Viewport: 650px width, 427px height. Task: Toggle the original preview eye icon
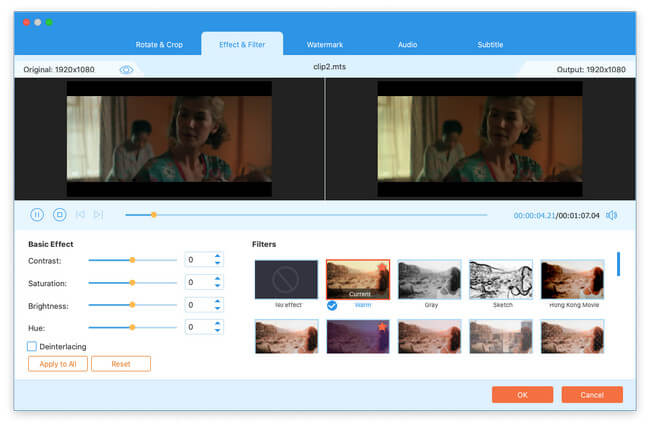(126, 70)
